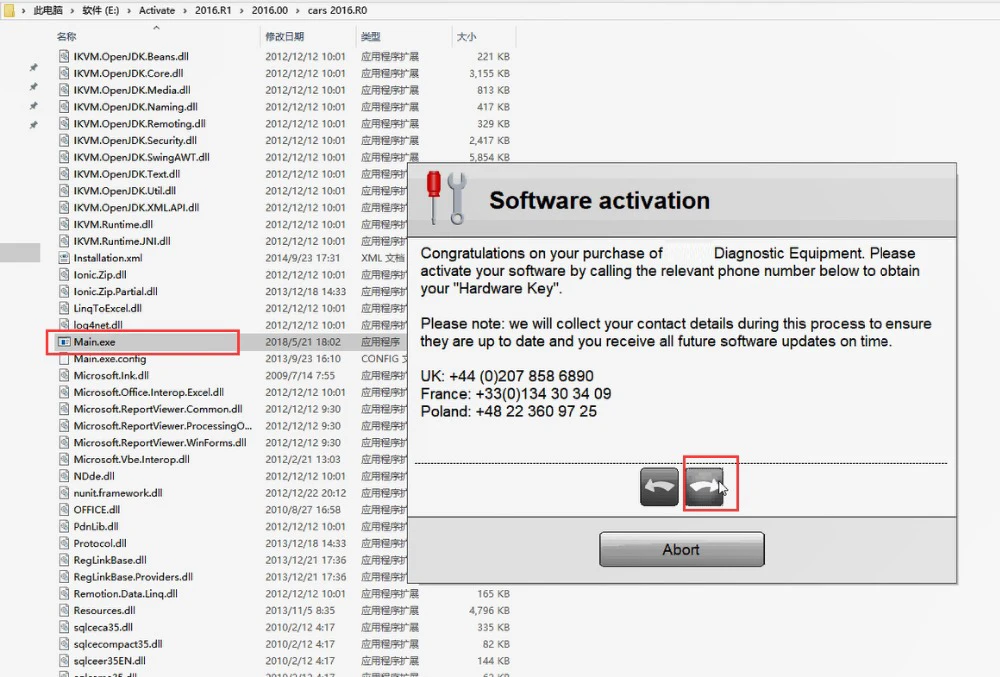Select IKVM.OpenJDK.Text.dll file
This screenshot has width=1000, height=677.
127,174
